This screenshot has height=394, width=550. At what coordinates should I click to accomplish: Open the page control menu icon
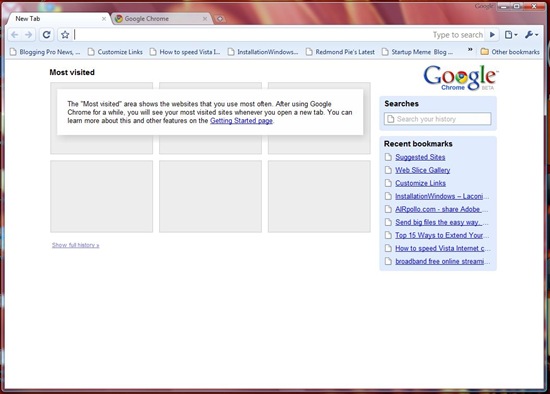pyautogui.click(x=511, y=35)
